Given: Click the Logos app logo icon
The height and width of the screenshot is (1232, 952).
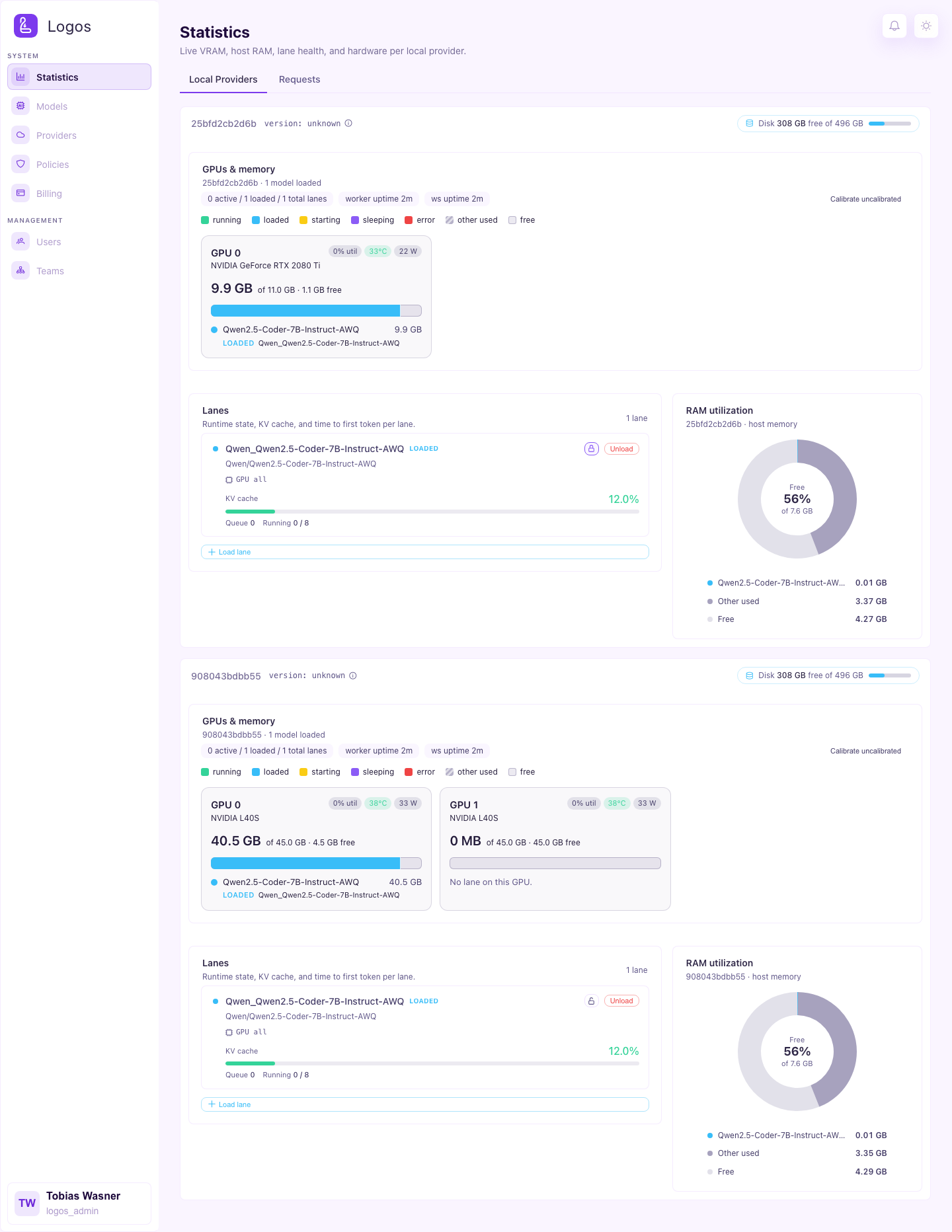Looking at the screenshot, I should pos(26,26).
